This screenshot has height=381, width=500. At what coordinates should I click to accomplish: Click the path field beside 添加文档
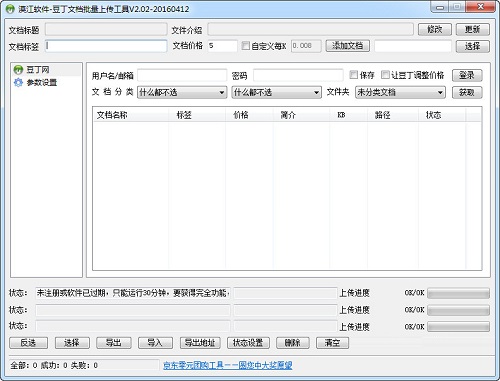pos(413,46)
